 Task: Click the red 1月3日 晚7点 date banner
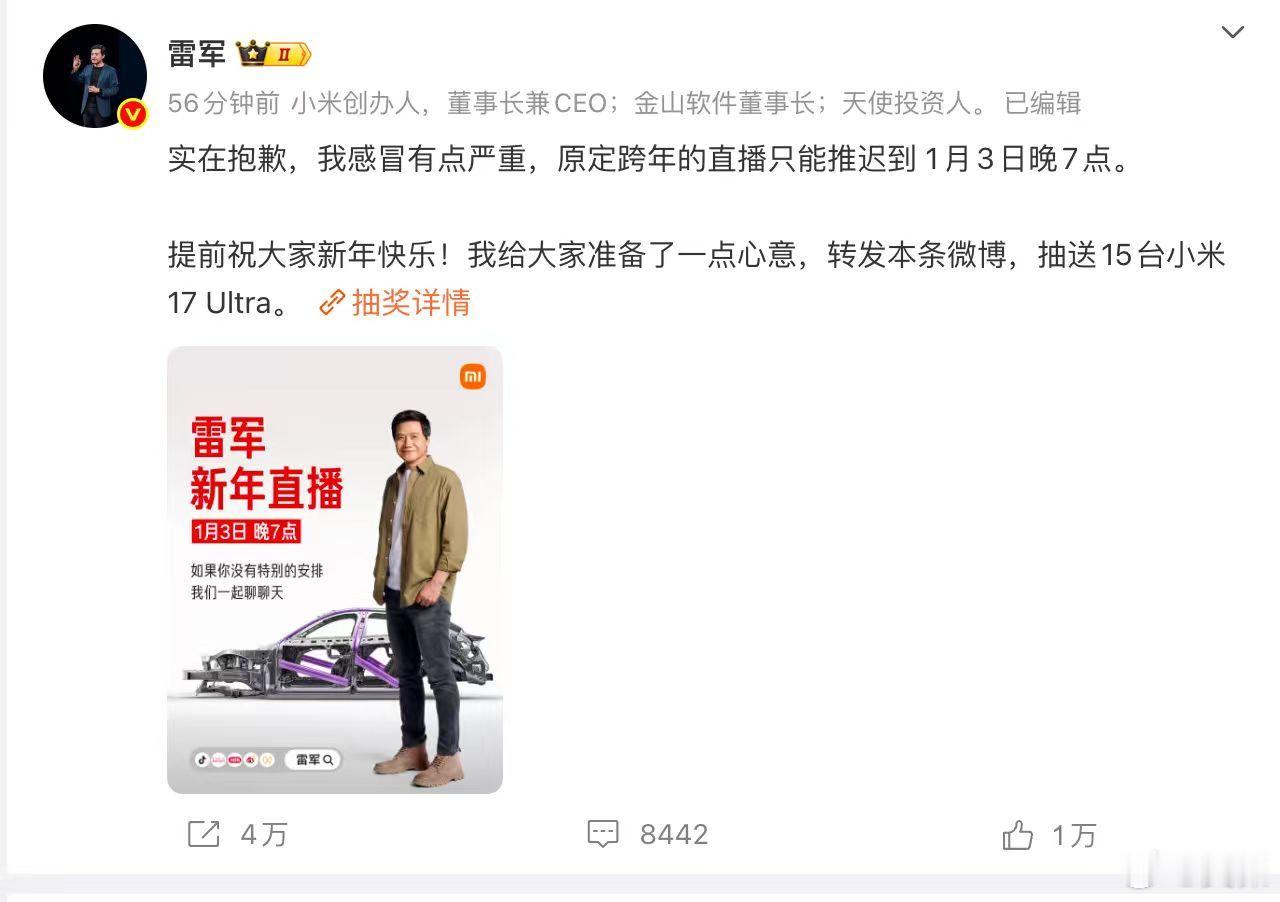tap(247, 532)
